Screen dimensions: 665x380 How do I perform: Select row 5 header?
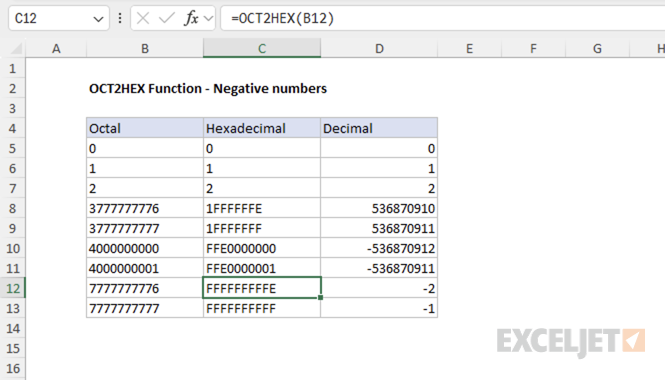pyautogui.click(x=13, y=148)
